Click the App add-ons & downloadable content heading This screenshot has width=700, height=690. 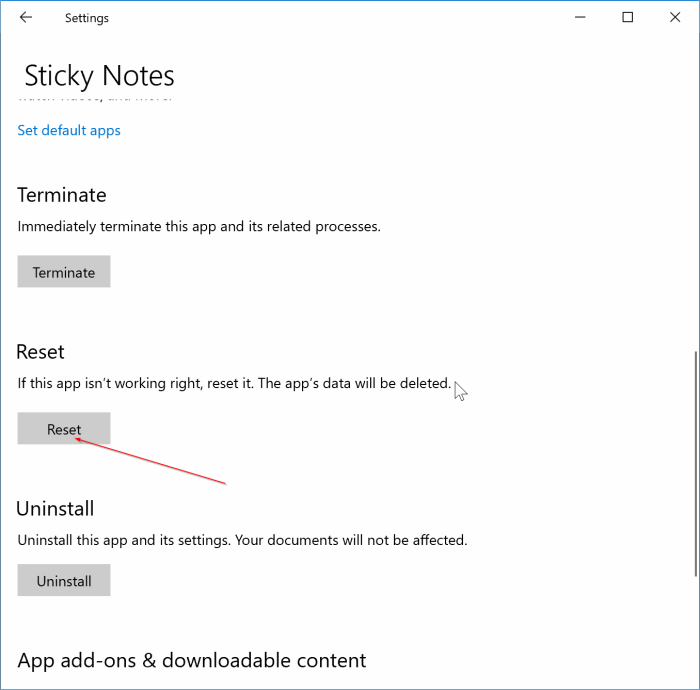tap(192, 661)
